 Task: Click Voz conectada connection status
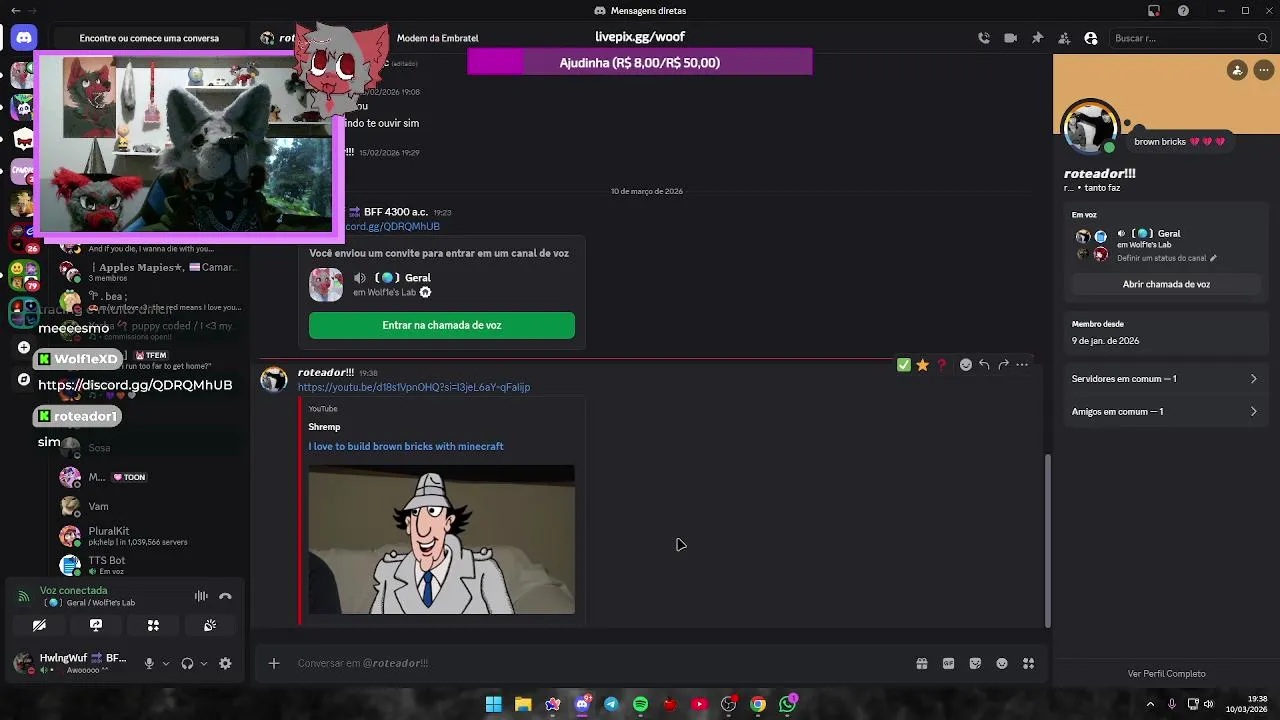(x=73, y=590)
